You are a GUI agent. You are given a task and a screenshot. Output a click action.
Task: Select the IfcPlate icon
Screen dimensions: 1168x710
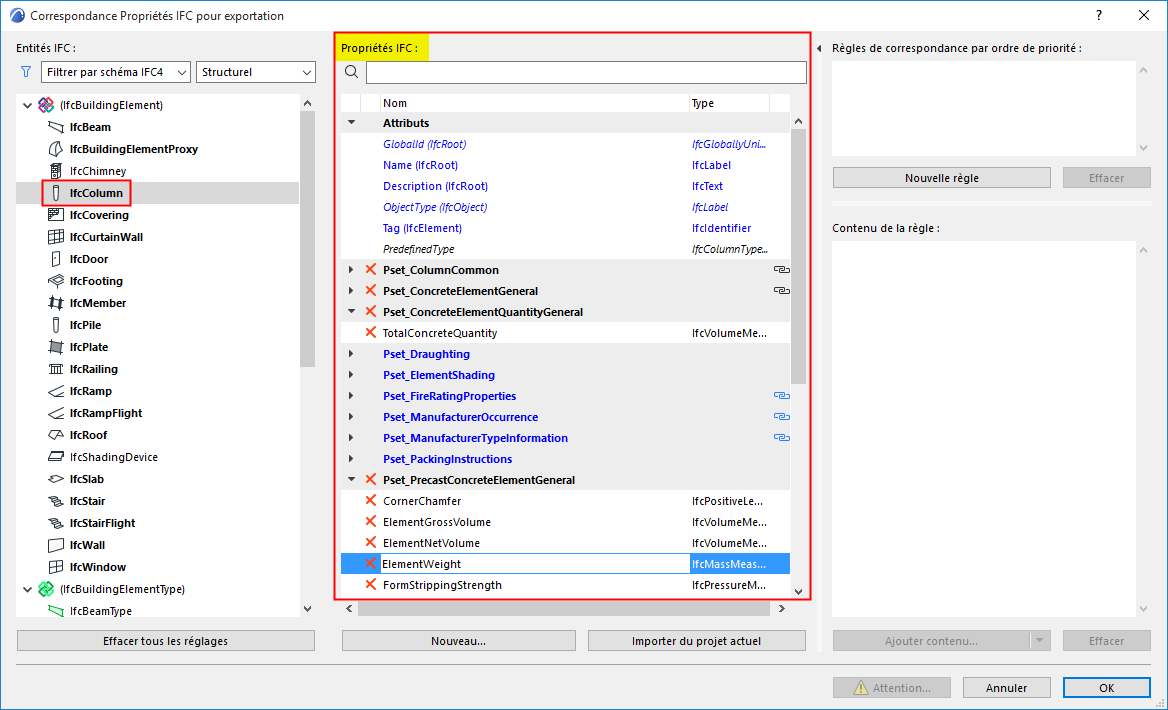point(56,347)
